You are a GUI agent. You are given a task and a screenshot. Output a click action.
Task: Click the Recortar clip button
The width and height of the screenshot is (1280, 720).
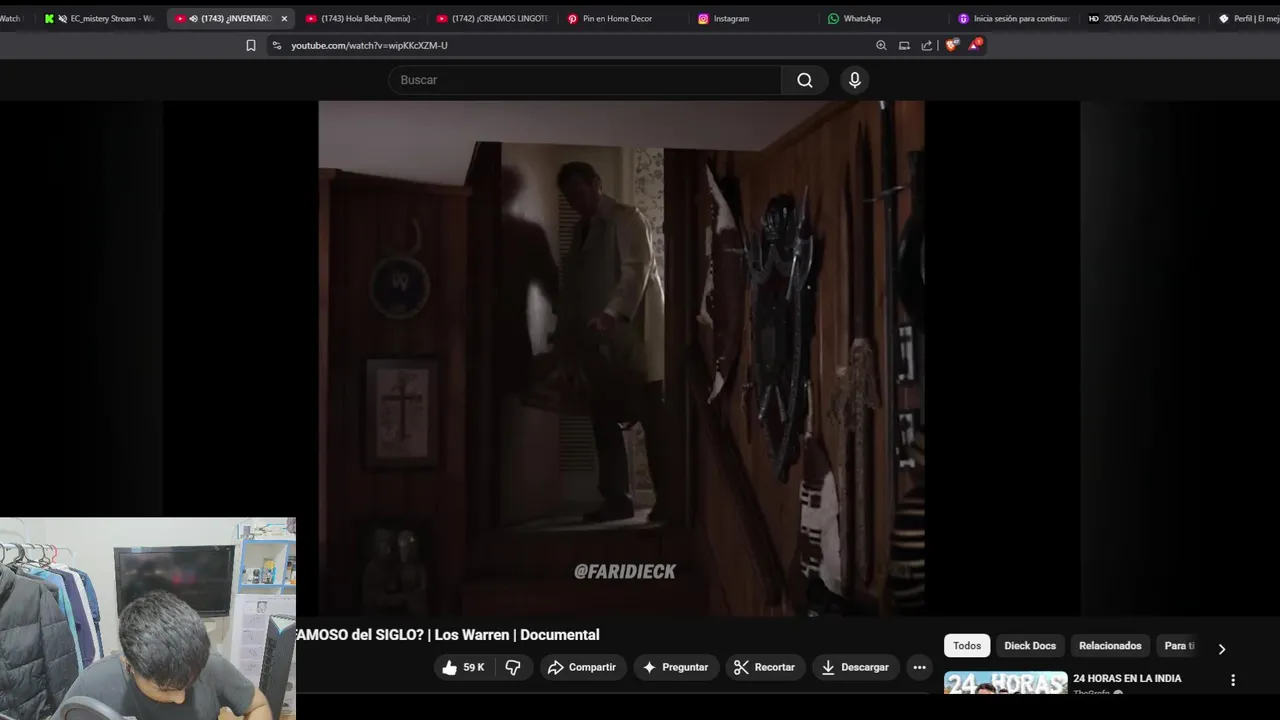(x=765, y=667)
